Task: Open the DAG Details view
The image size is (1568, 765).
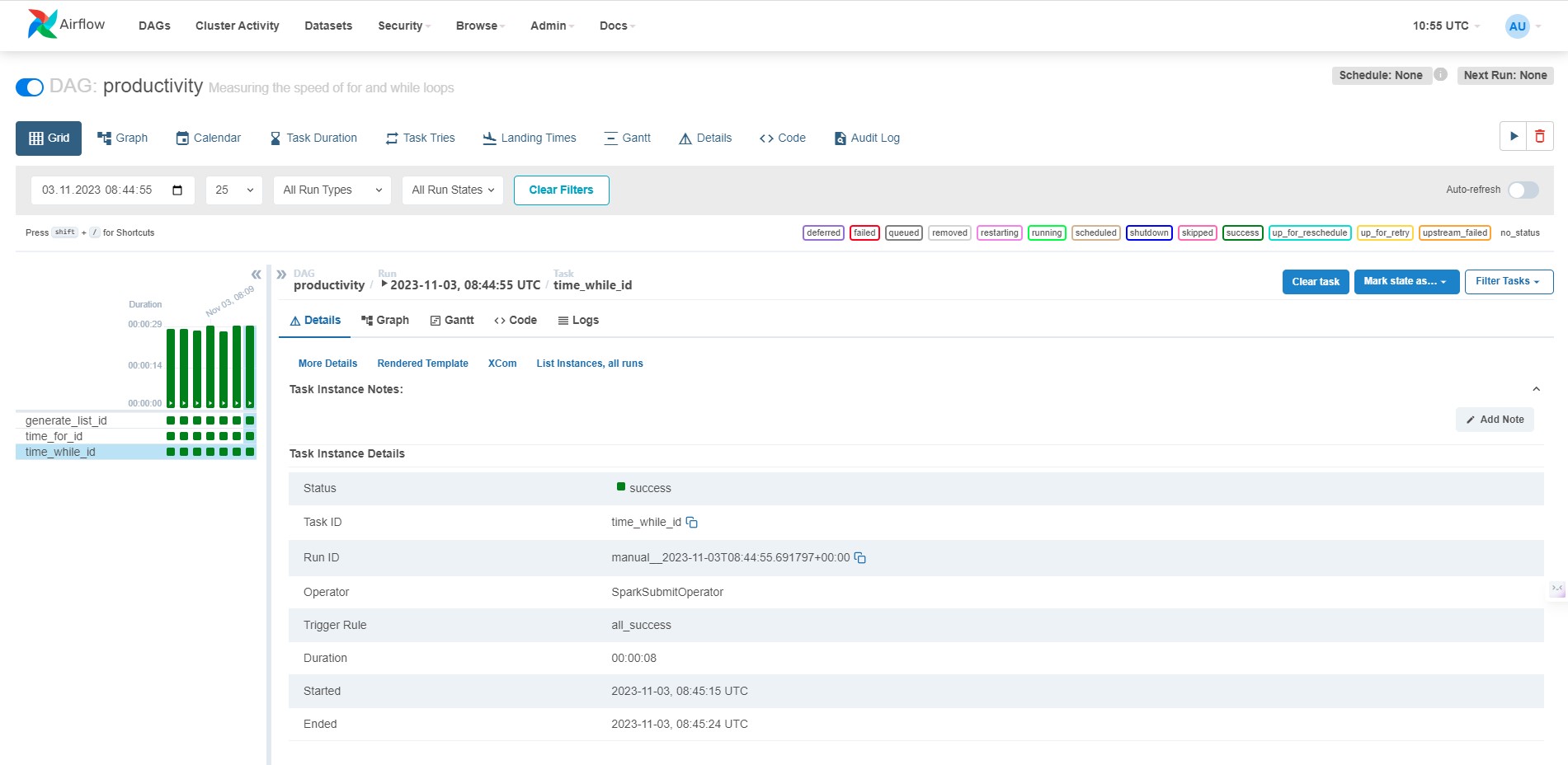Action: (705, 138)
